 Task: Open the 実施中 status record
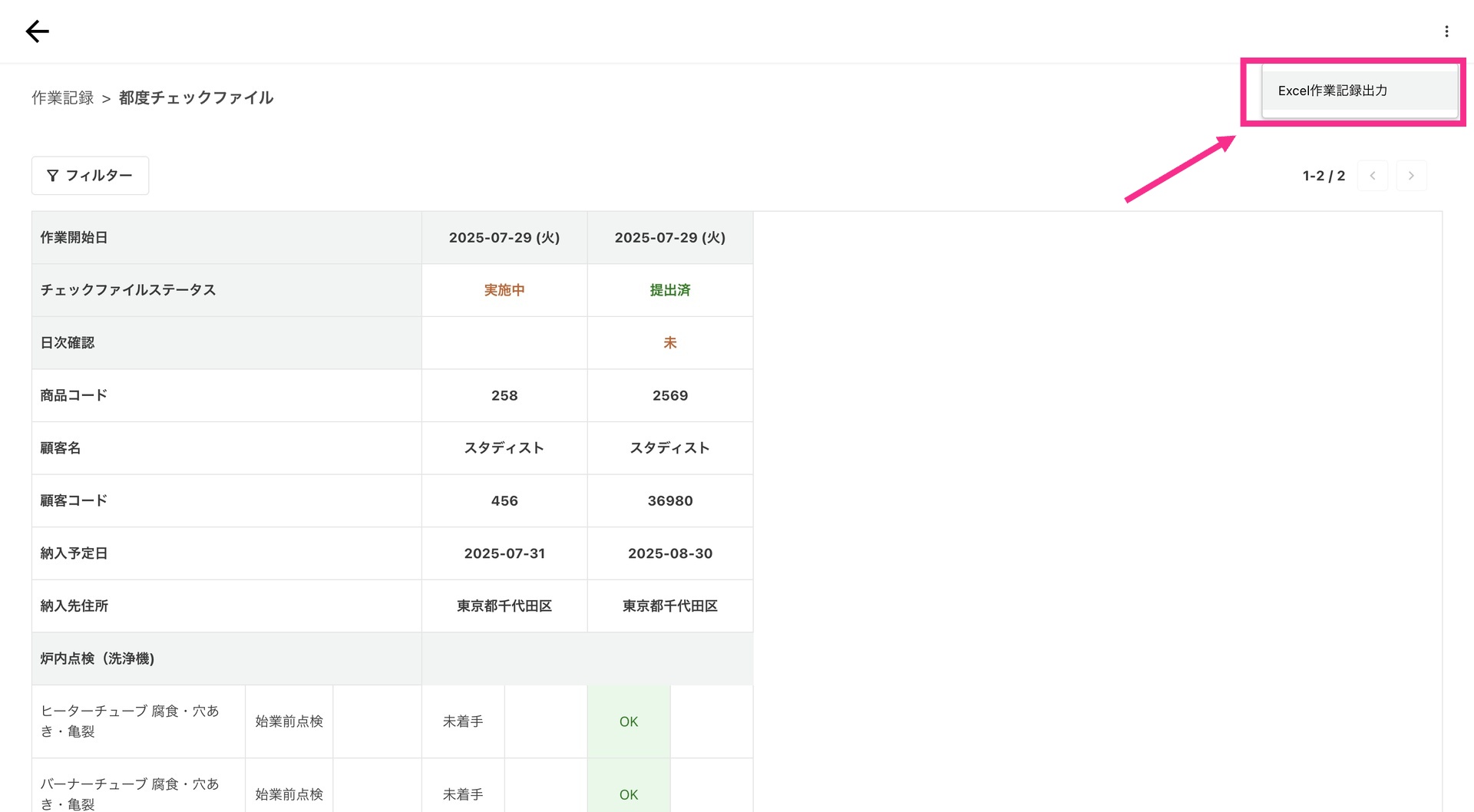504,290
